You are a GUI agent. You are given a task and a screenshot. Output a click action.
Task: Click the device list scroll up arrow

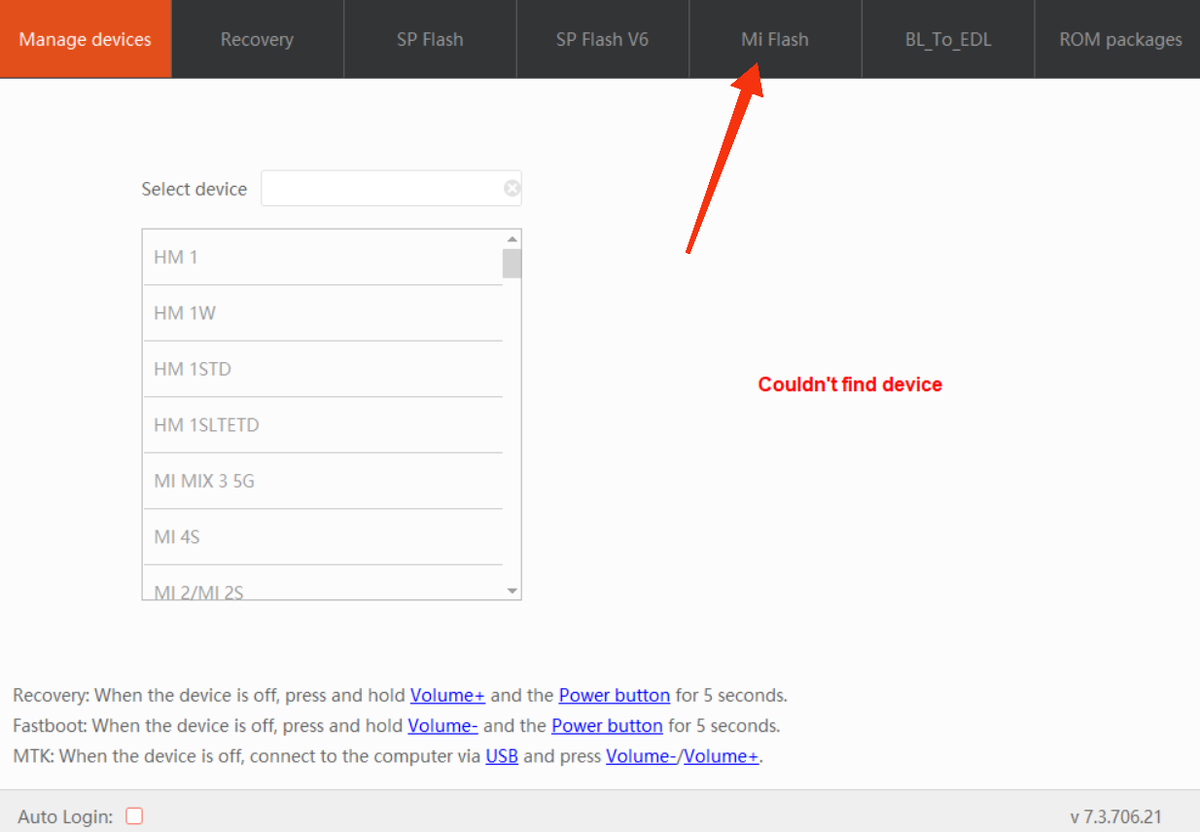pyautogui.click(x=512, y=239)
